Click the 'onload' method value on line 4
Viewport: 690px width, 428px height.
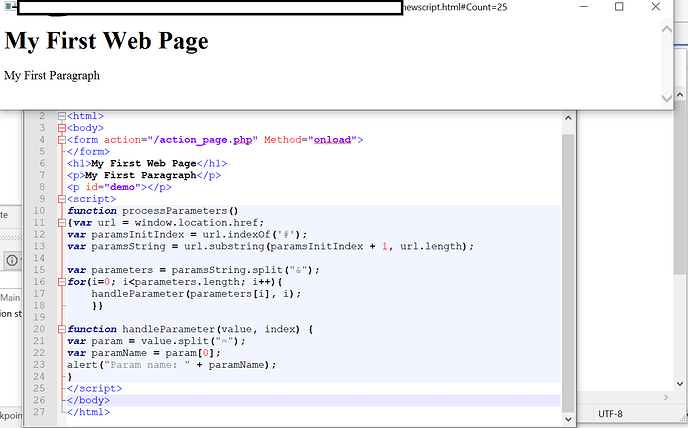332,140
